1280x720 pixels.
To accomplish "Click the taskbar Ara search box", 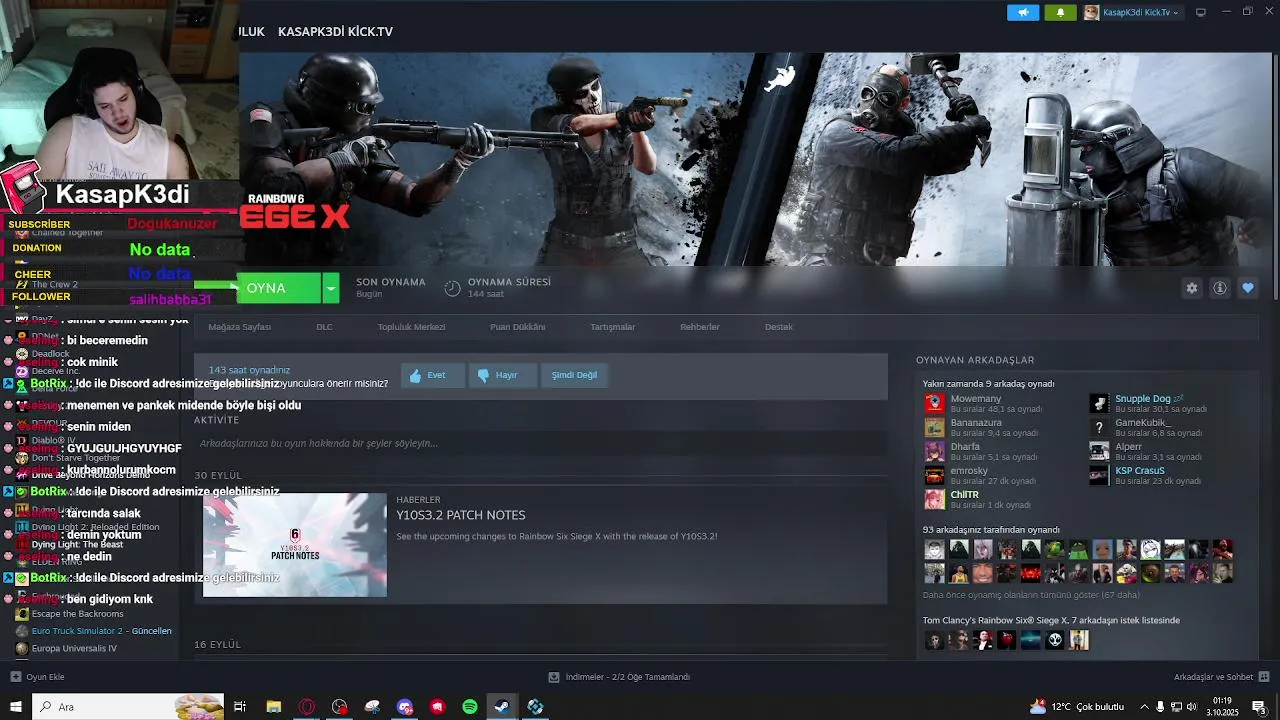I will pos(129,707).
